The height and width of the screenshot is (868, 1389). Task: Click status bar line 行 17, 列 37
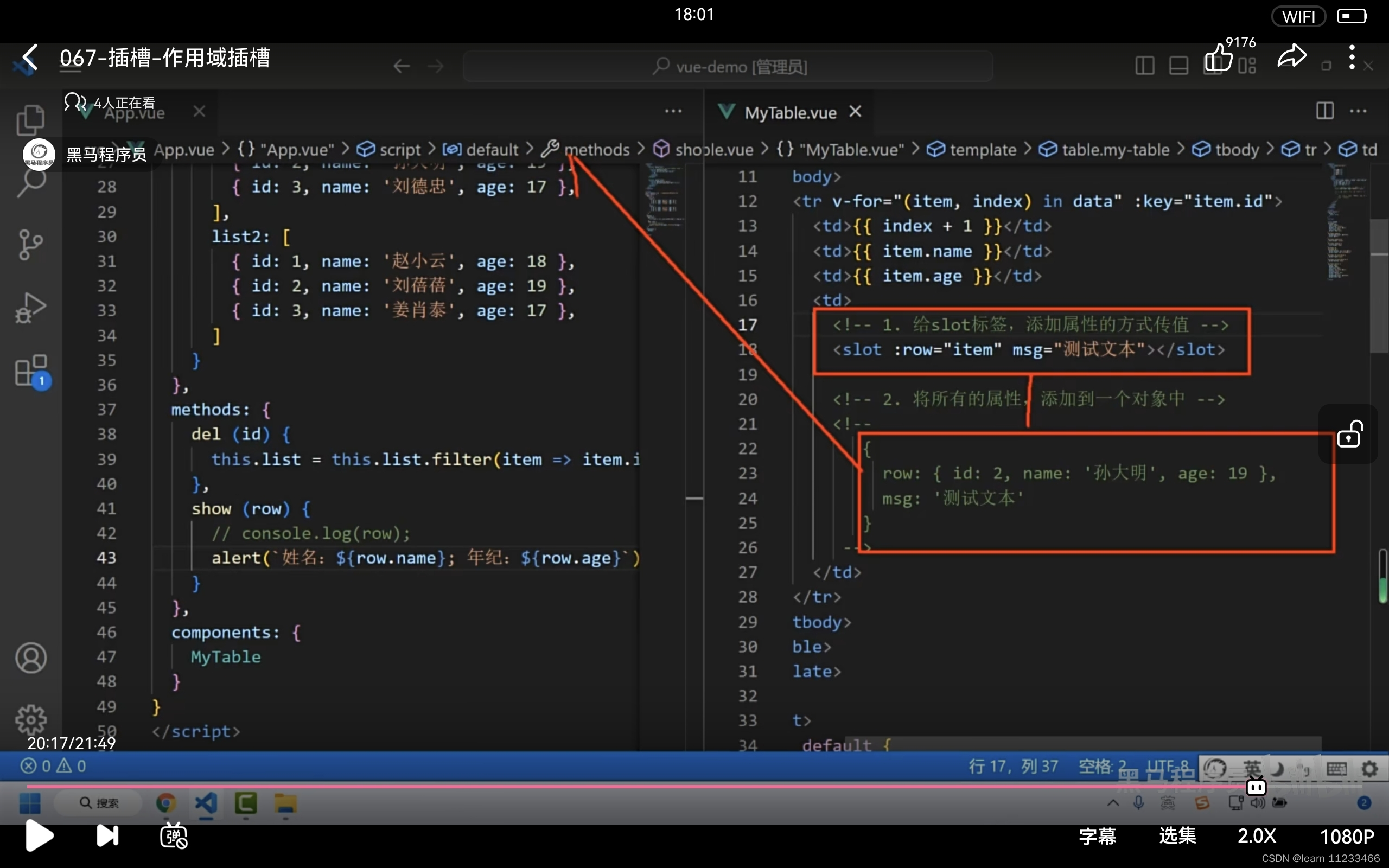(x=1013, y=766)
